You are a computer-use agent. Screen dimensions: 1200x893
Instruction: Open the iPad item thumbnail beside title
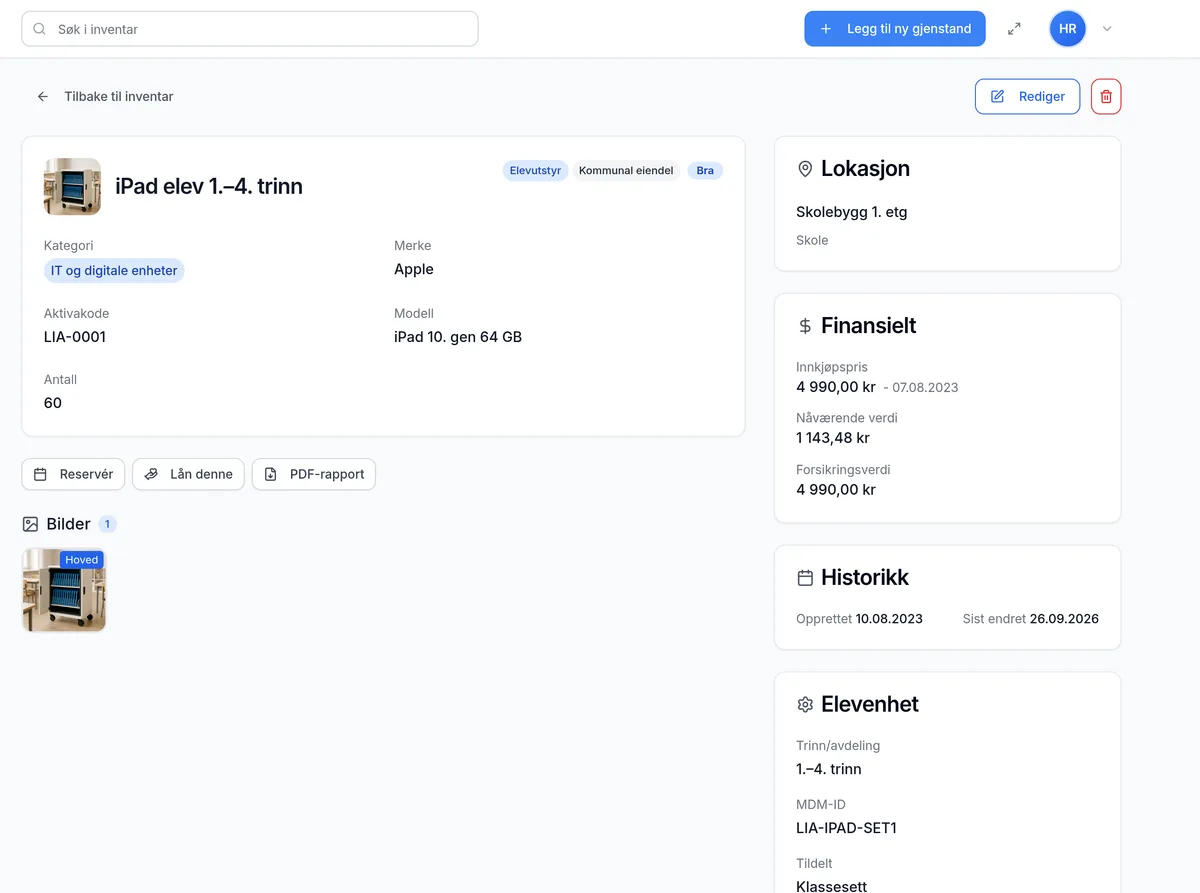[x=72, y=186]
